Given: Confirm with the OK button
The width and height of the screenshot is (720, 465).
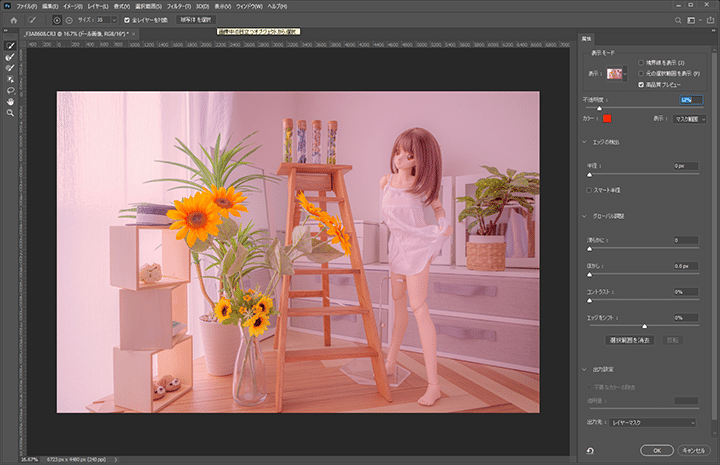Looking at the screenshot, I should coord(657,450).
